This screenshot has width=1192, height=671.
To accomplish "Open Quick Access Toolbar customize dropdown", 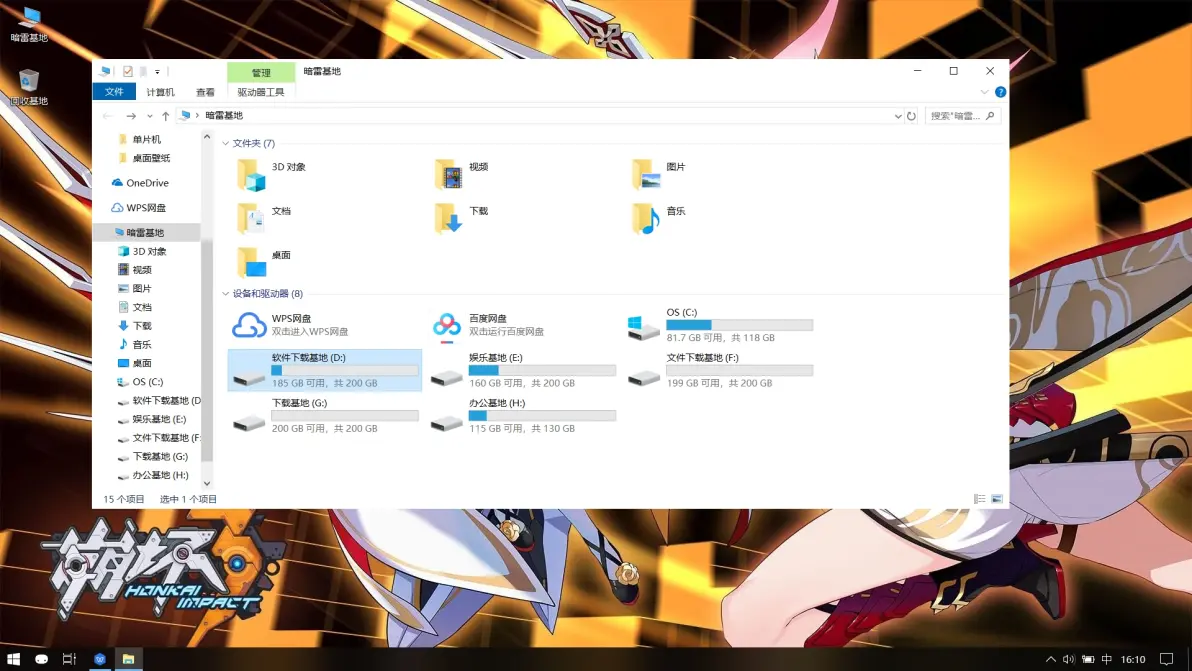I will (x=157, y=72).
